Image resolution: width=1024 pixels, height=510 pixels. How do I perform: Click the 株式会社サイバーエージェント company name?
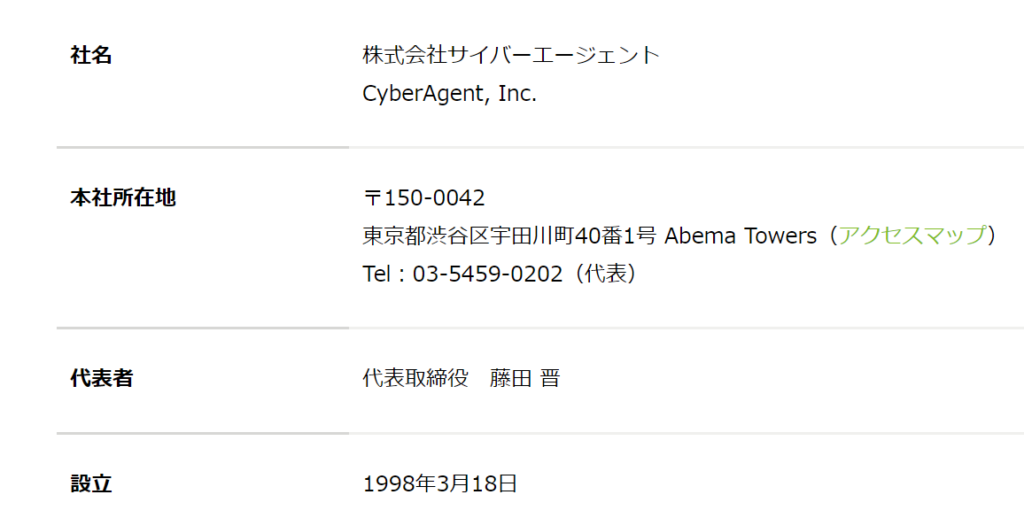(x=511, y=56)
